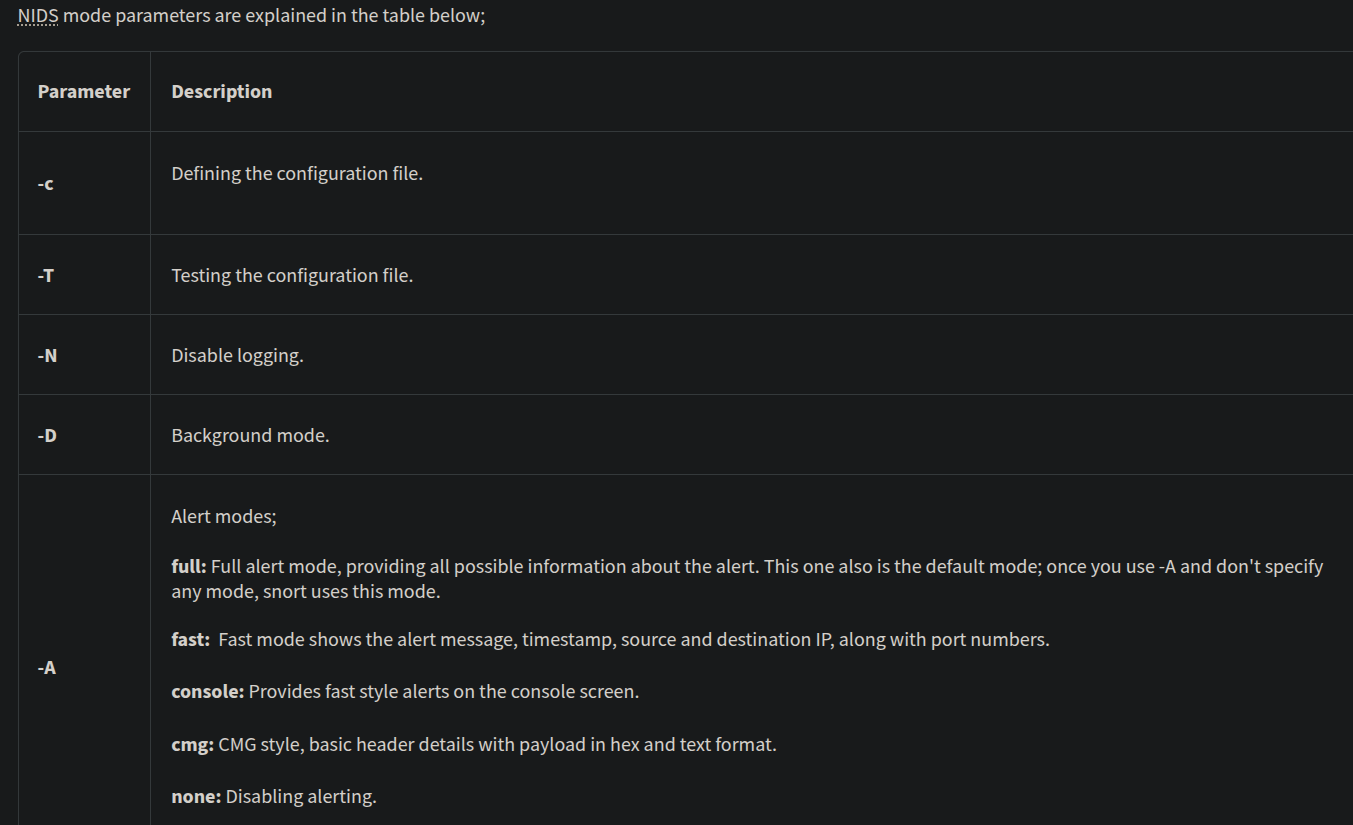Screen dimensions: 1353x825
Task: Click the bold 'full:' alert mode label
Action: (x=189, y=567)
